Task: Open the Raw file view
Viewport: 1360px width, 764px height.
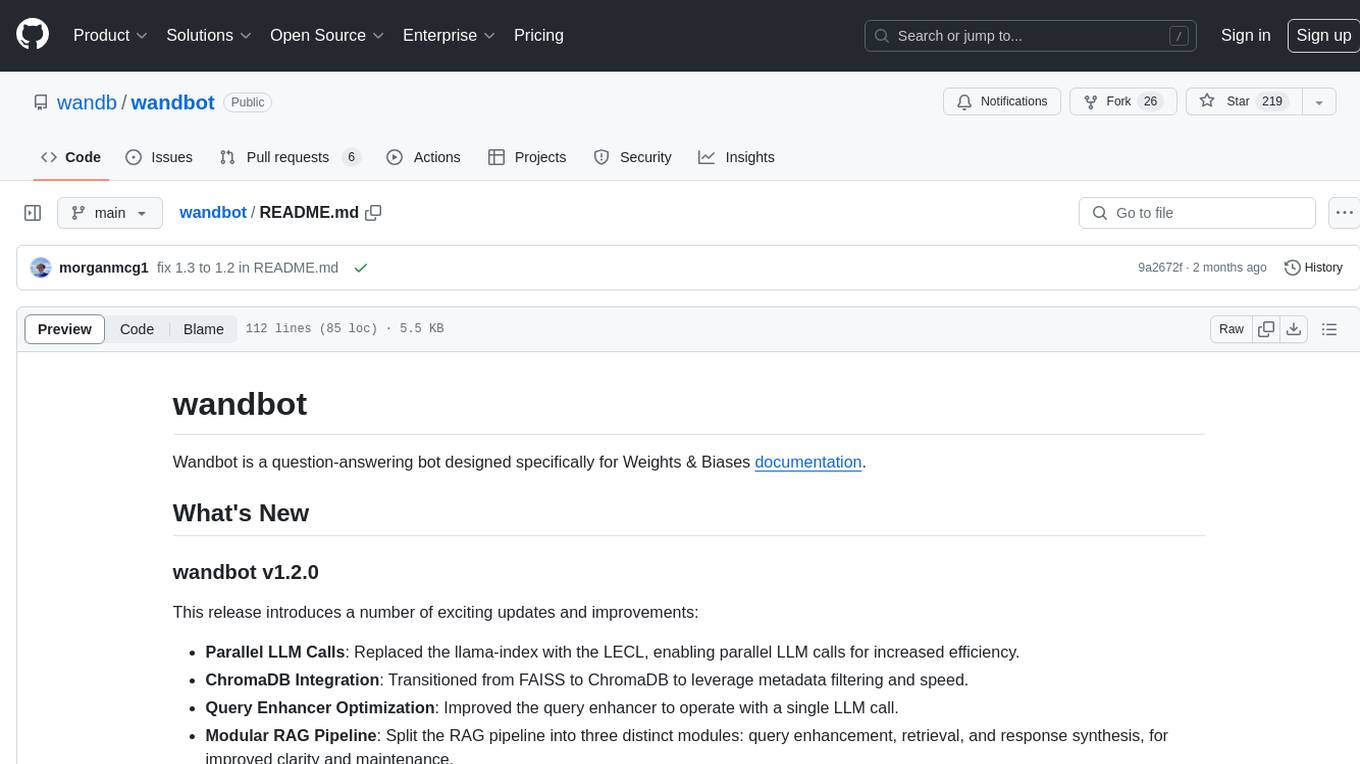Action: click(x=1231, y=329)
